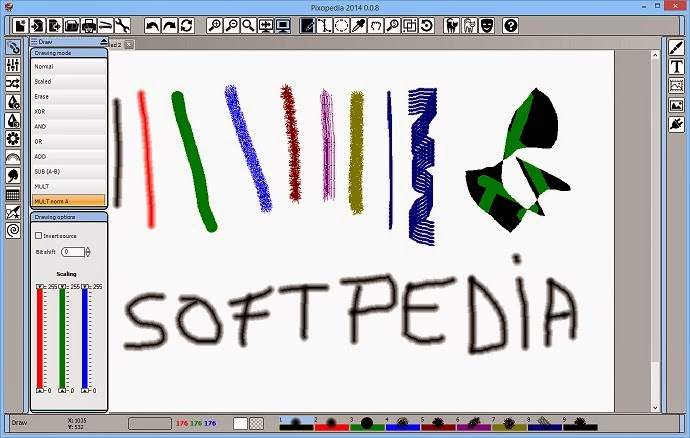
Task: Select the elliptical dashed selection tool
Action: coord(341,26)
